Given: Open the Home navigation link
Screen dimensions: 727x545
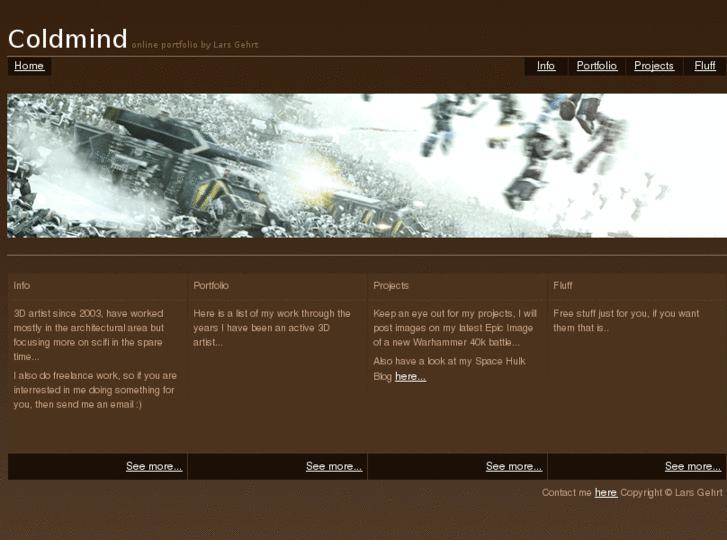Looking at the screenshot, I should pyautogui.click(x=29, y=66).
